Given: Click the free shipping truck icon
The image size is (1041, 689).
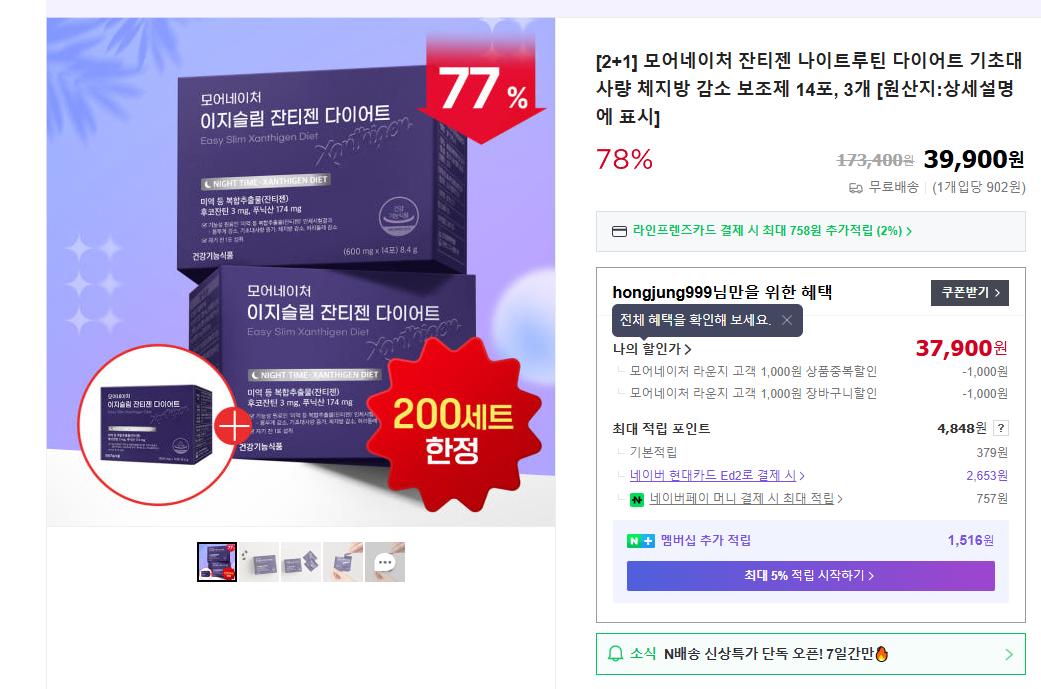Looking at the screenshot, I should point(856,188).
